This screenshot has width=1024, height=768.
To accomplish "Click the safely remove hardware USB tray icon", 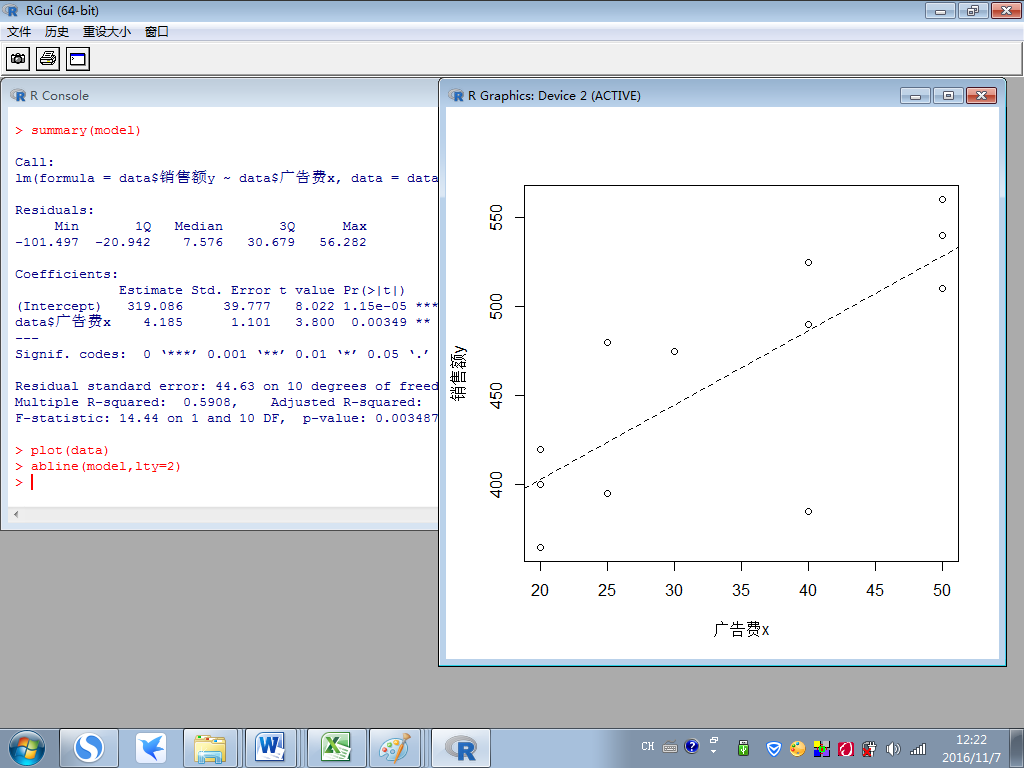I will pos(743,748).
